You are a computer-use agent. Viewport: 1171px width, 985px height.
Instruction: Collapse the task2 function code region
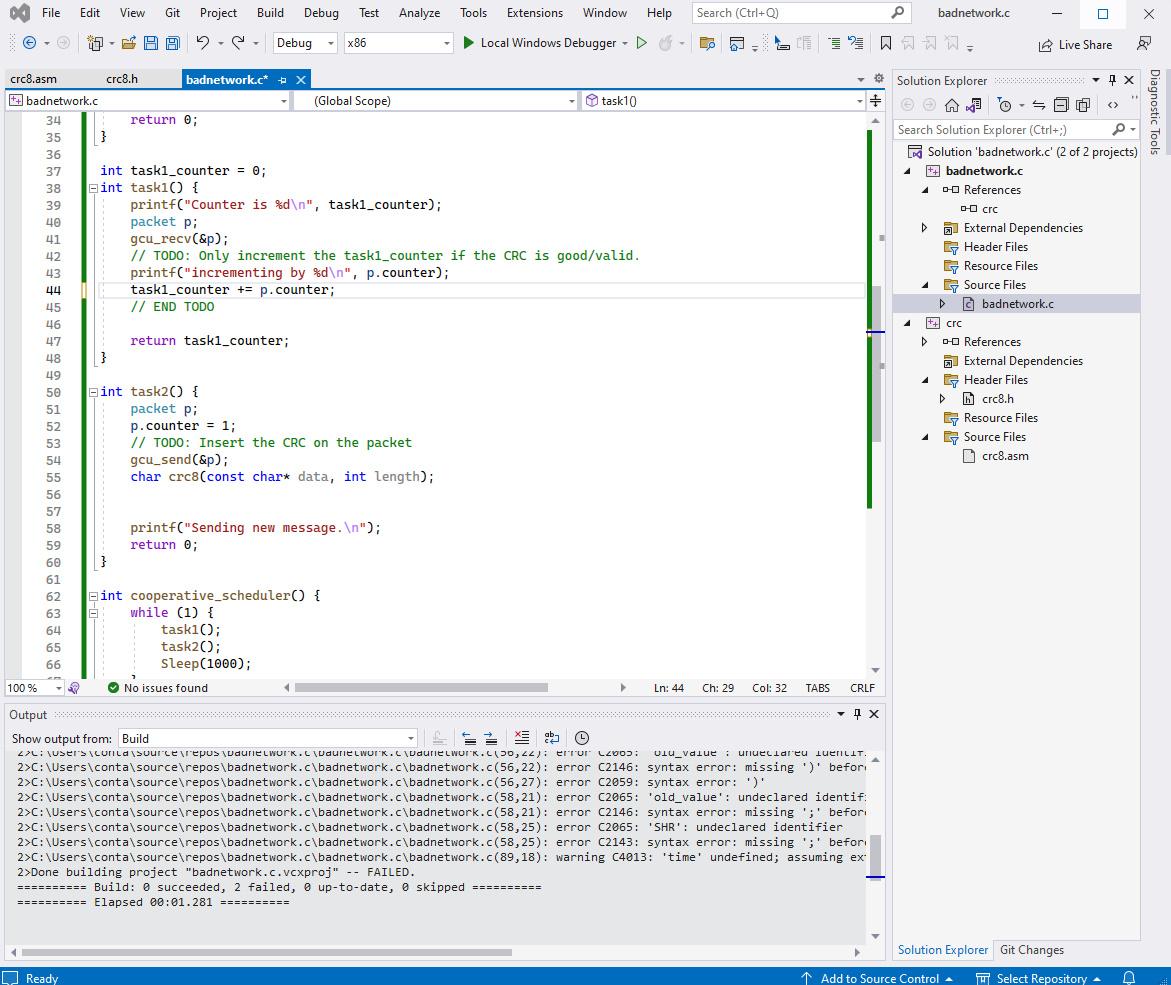92,391
